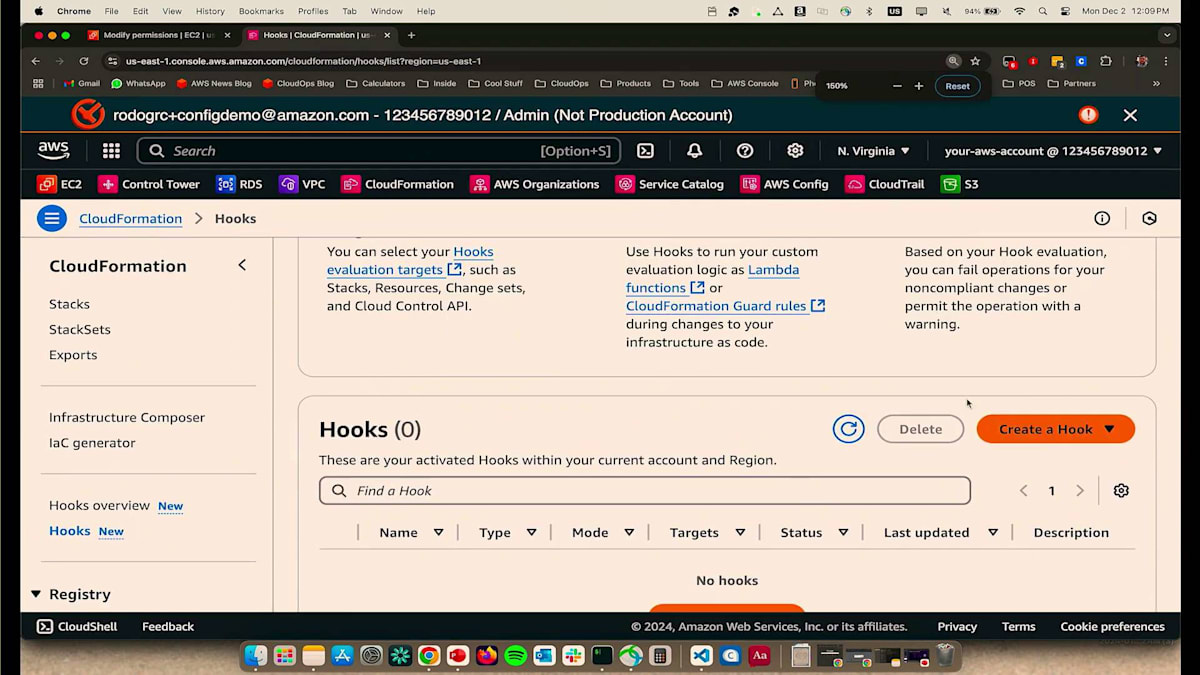The image size is (1200, 675).
Task: Click the orange warning alert icon
Action: (x=1088, y=115)
